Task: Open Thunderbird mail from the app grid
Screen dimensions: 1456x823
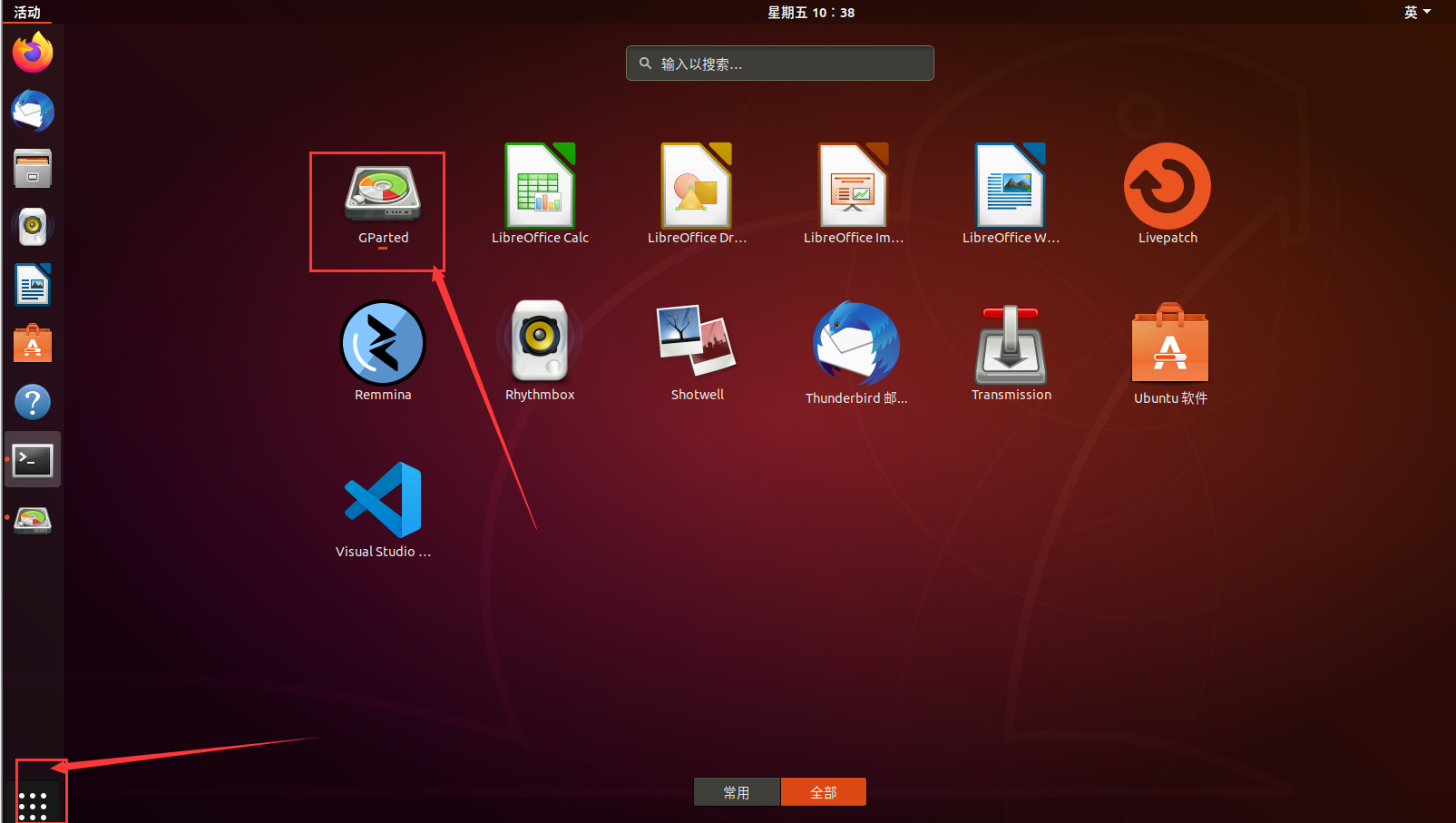Action: pyautogui.click(x=855, y=353)
